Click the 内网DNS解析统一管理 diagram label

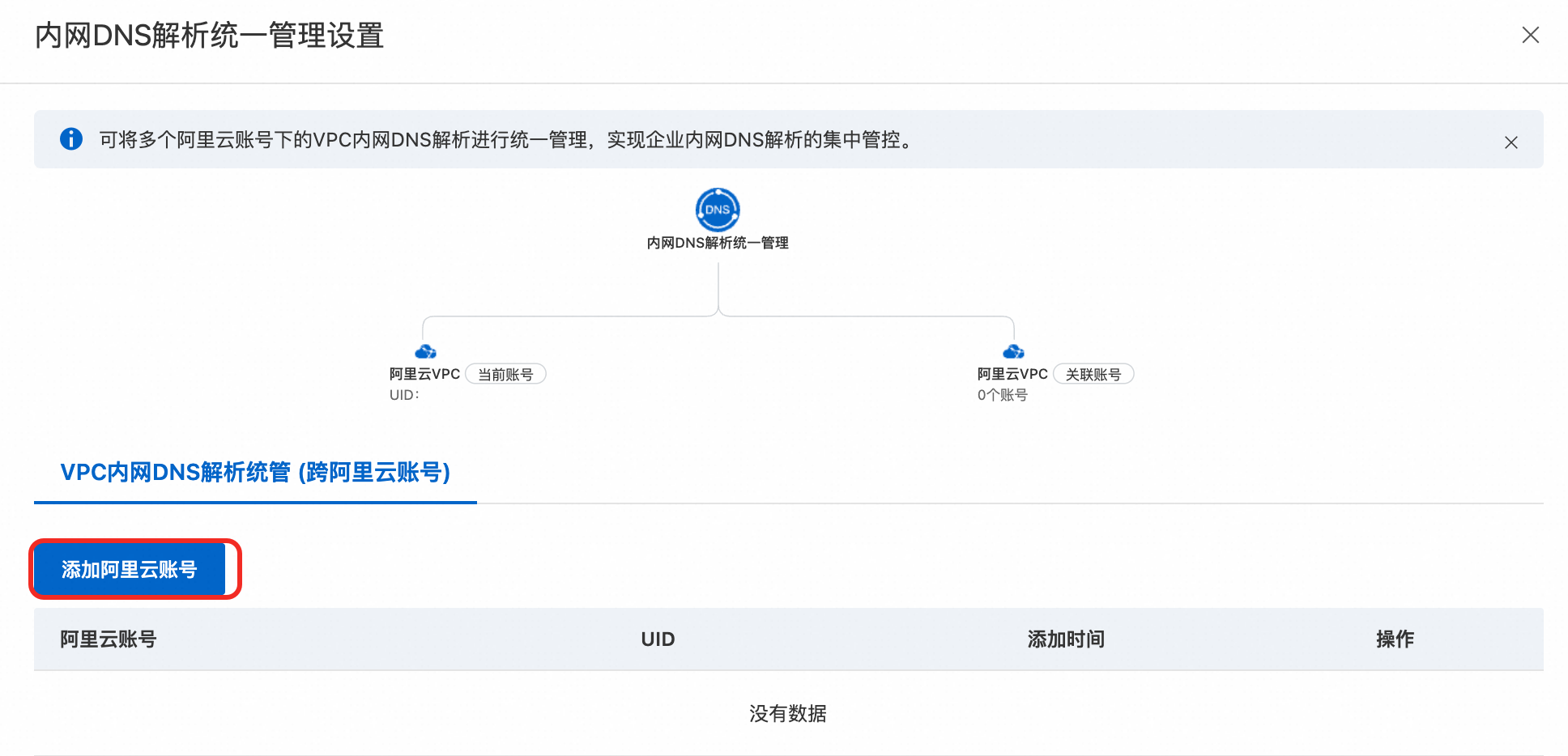coord(718,243)
